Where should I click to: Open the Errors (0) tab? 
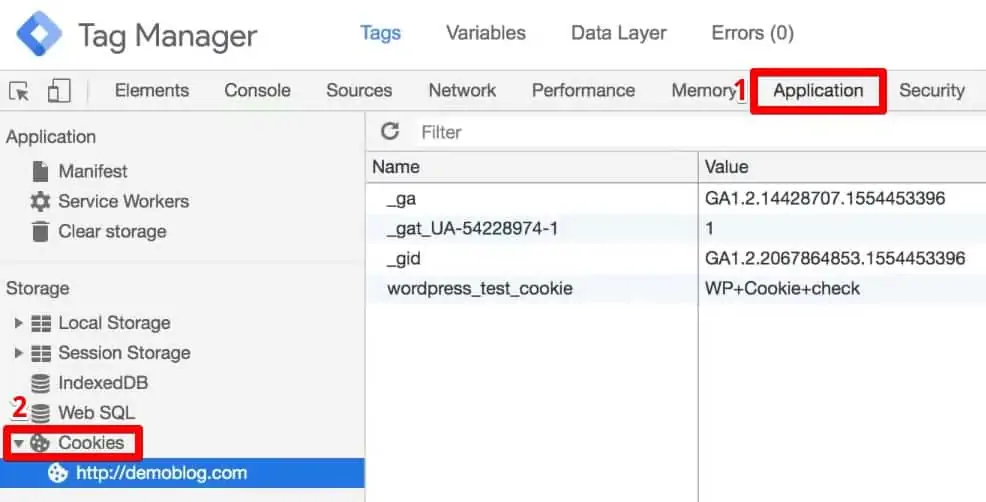coord(753,33)
